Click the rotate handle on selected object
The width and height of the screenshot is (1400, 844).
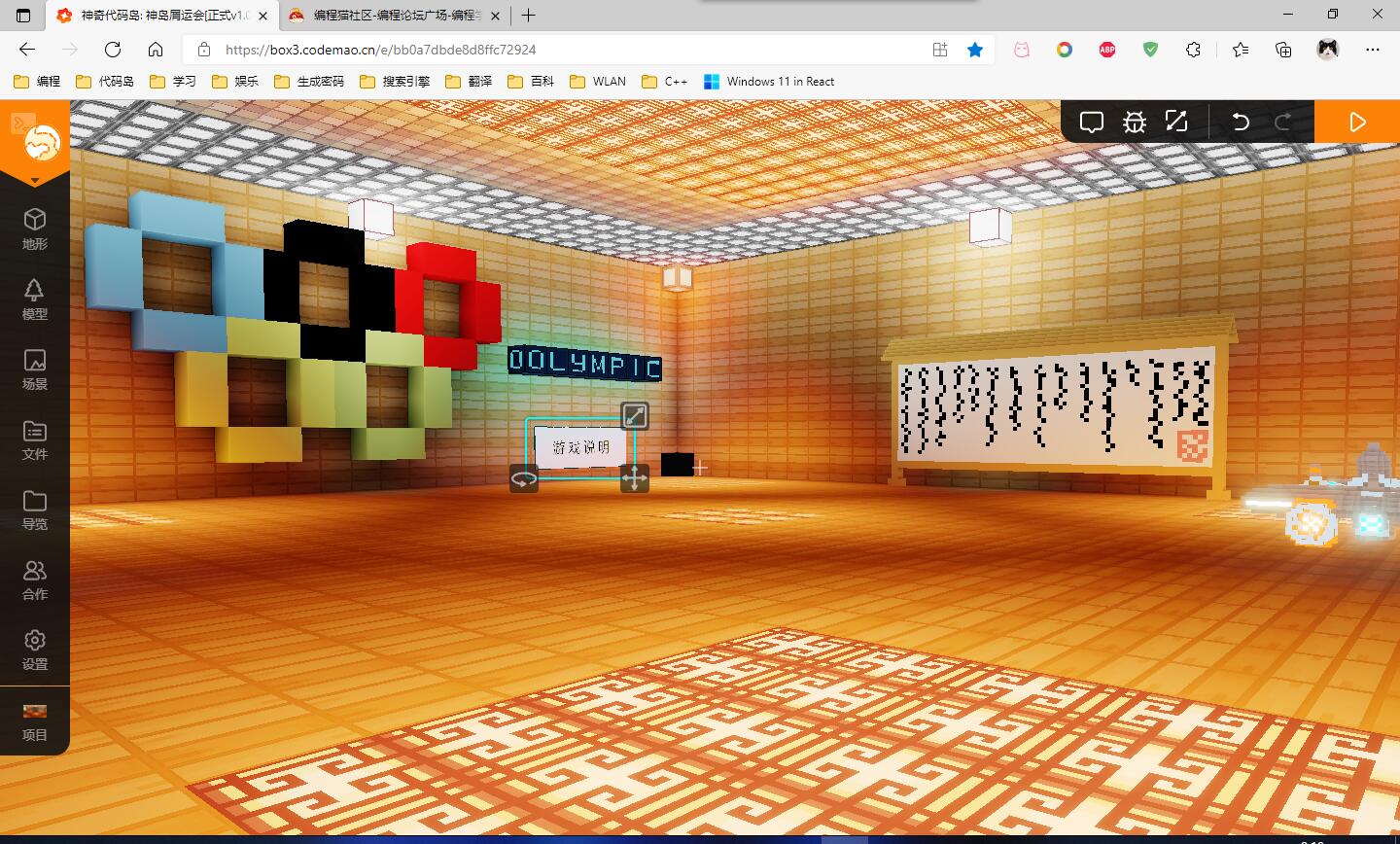coord(524,478)
